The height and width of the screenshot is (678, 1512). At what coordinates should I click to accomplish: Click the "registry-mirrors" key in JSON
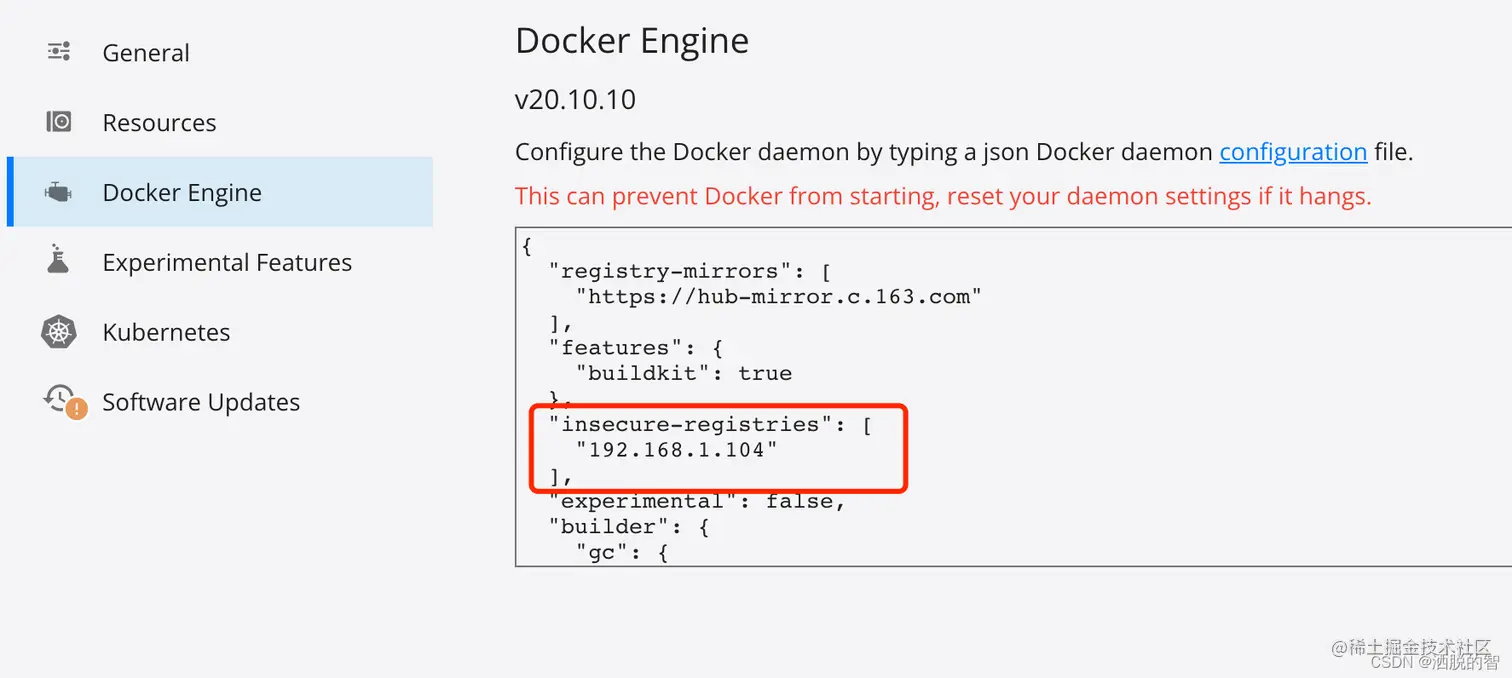click(x=671, y=271)
